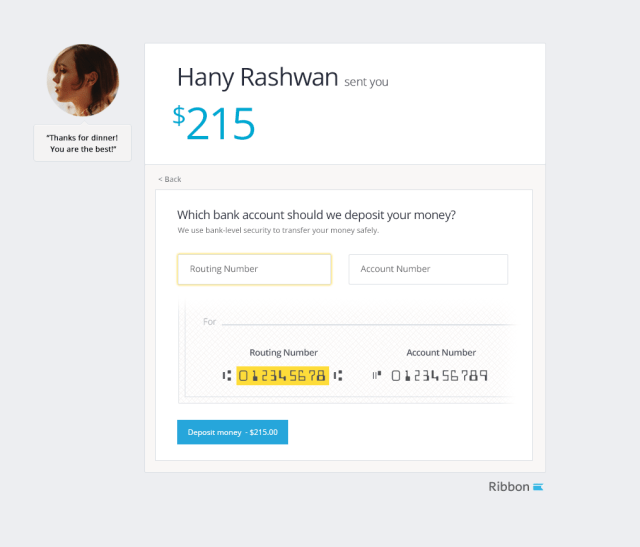
Task: Click the "Thanks for dinner!" message bubble
Action: (82, 143)
